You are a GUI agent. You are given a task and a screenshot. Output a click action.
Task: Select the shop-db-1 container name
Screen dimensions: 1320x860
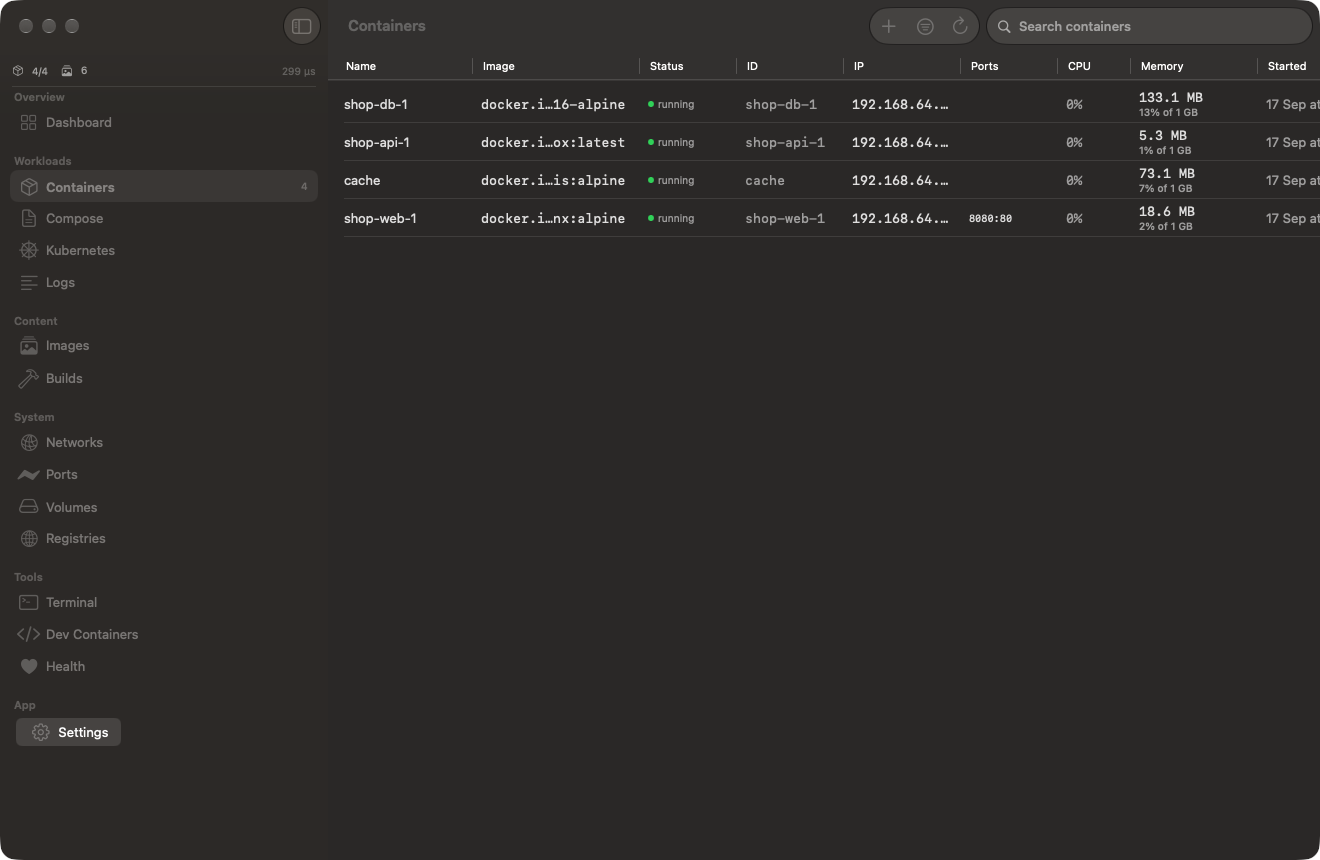click(x=376, y=104)
